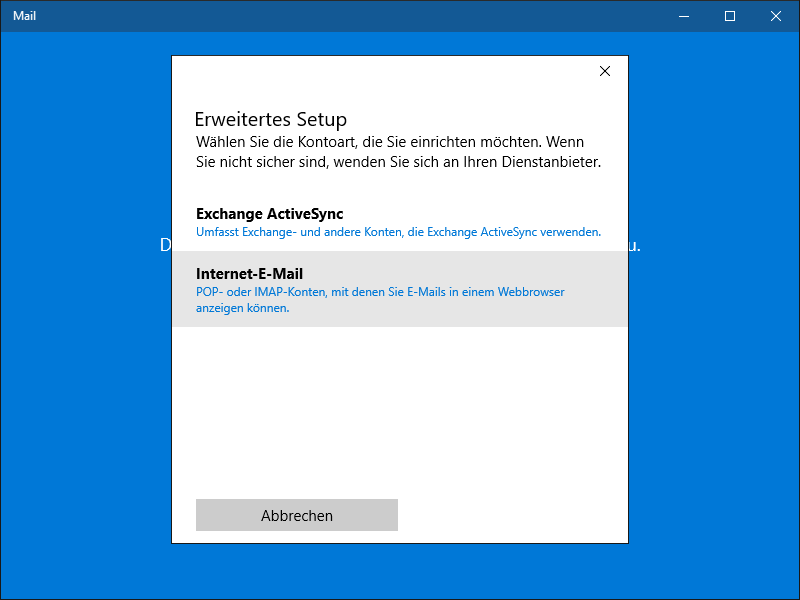Maximize the Mail window
Viewport: 800px width, 600px height.
click(730, 16)
